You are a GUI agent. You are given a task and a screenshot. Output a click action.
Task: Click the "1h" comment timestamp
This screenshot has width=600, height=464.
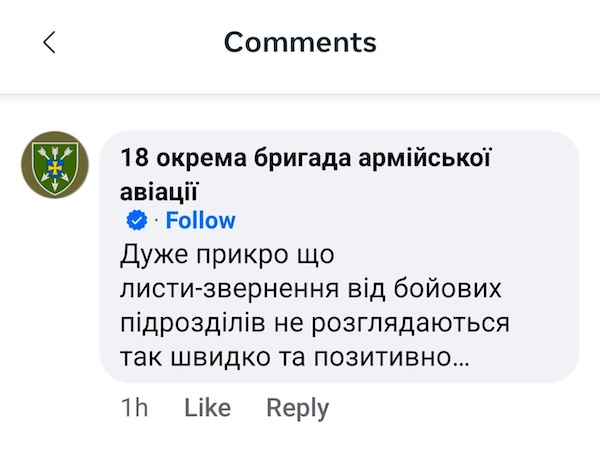click(x=133, y=408)
